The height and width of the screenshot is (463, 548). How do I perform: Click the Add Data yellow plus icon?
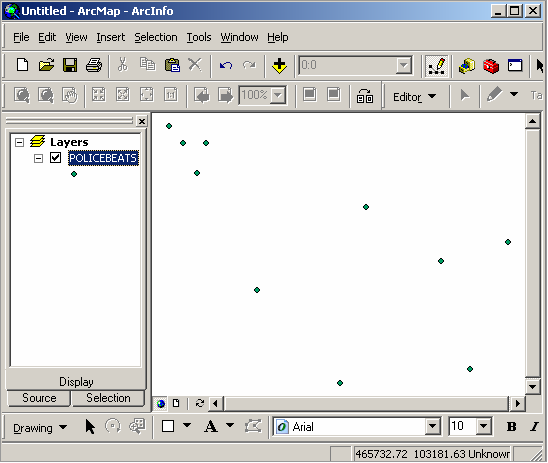(x=279, y=66)
